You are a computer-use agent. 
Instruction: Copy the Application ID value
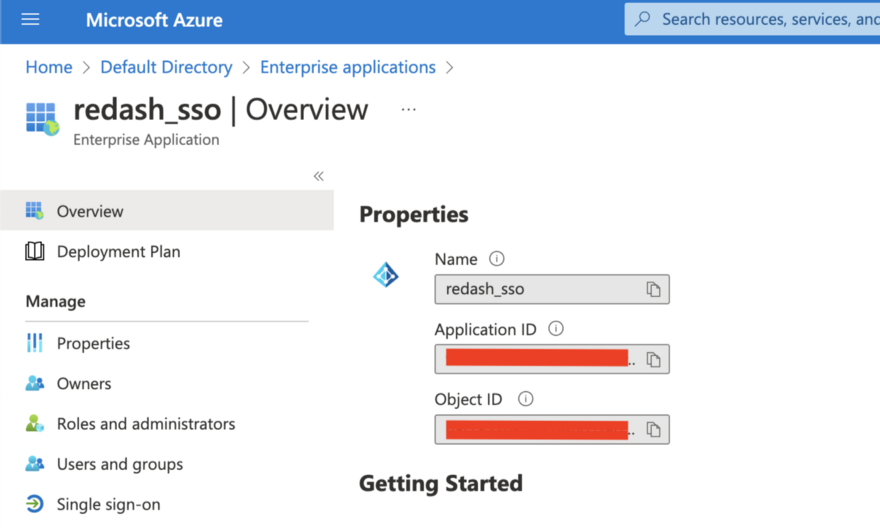tap(653, 359)
